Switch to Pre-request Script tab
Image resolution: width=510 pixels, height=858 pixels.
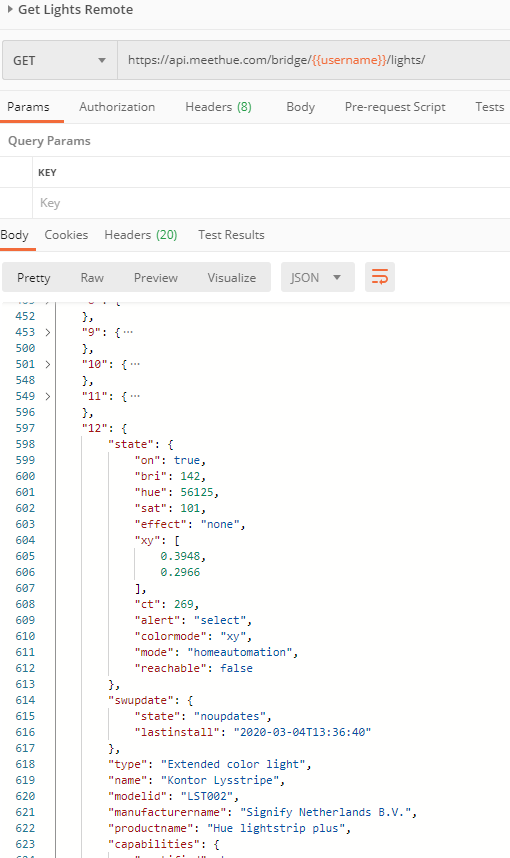(x=395, y=107)
